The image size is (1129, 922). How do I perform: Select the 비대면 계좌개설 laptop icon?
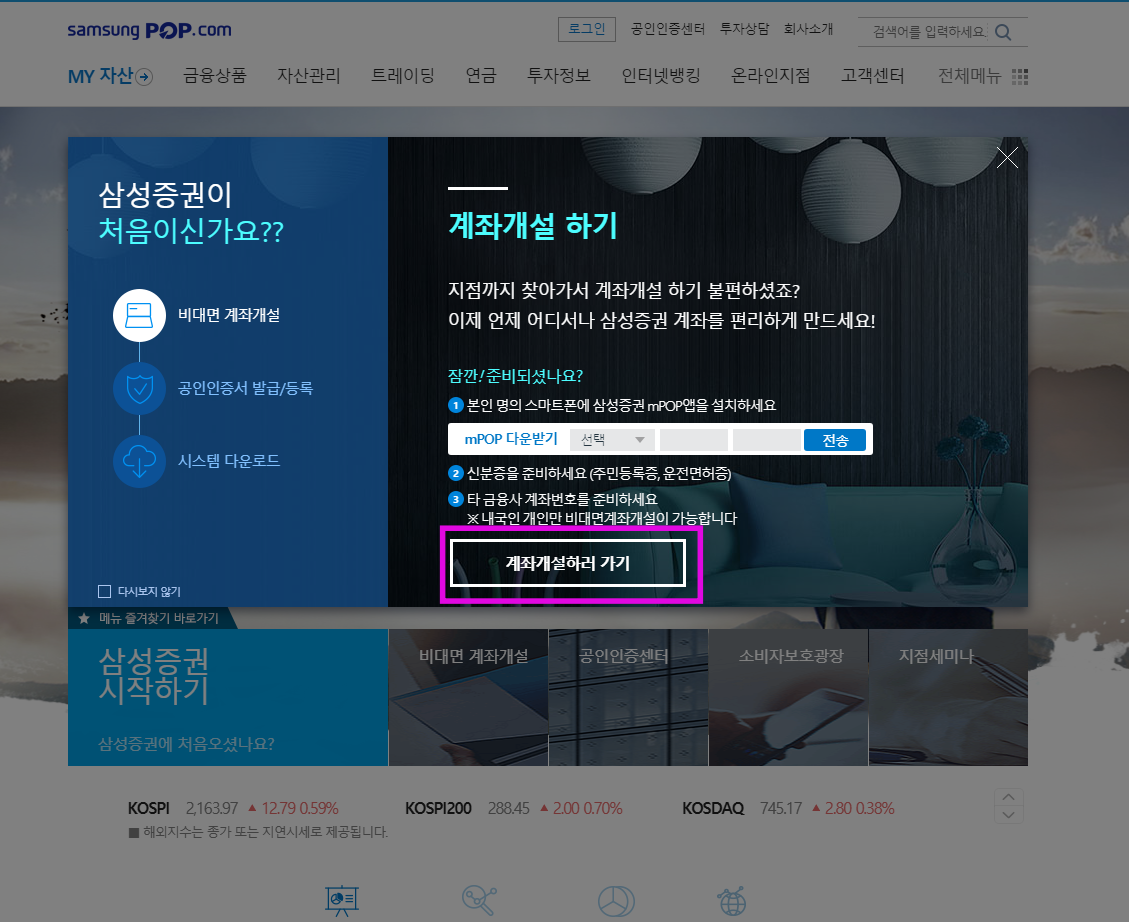tap(139, 315)
